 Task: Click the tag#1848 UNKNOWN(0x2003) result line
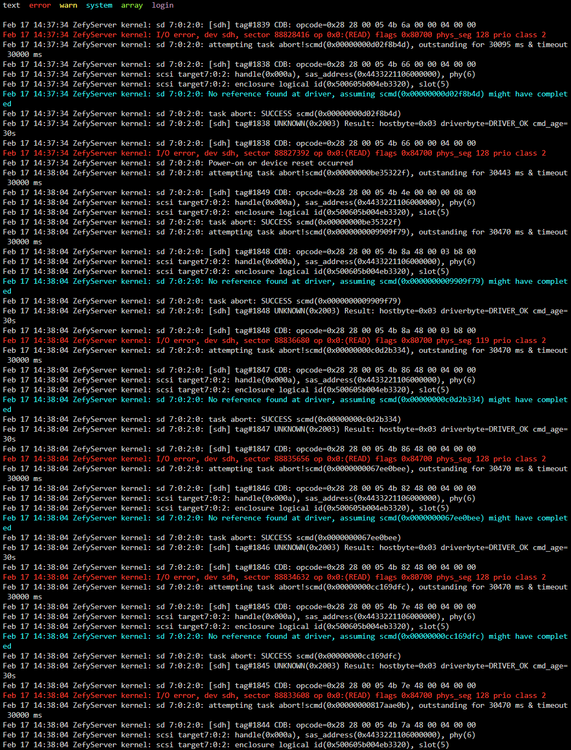[x=285, y=316]
